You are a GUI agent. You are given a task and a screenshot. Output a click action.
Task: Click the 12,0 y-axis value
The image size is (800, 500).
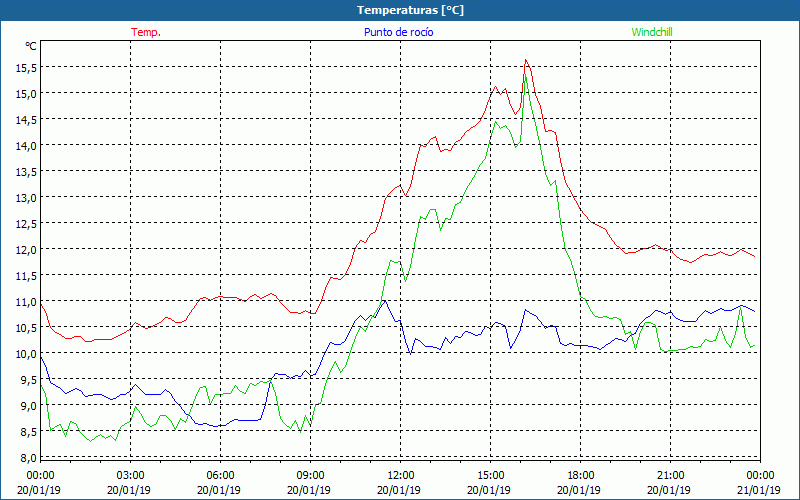[x=26, y=249]
